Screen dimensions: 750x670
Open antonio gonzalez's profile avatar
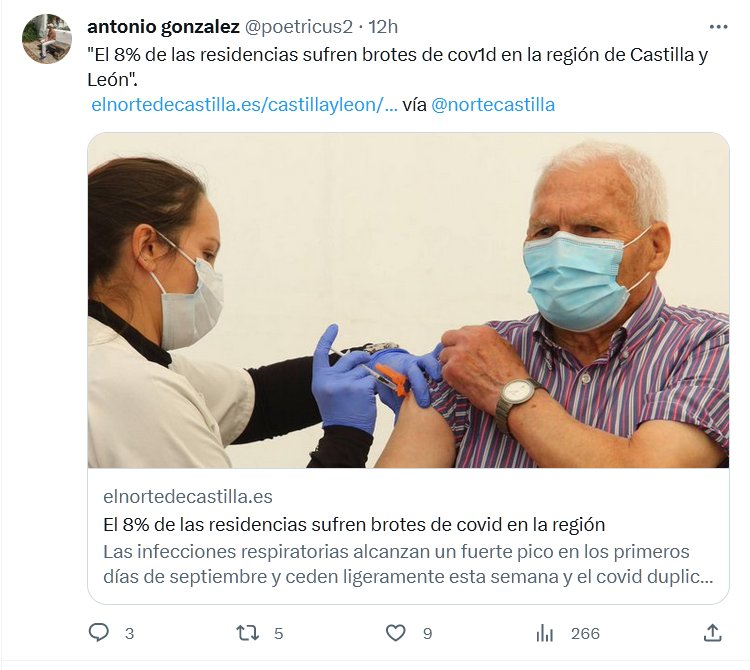pos(47,39)
